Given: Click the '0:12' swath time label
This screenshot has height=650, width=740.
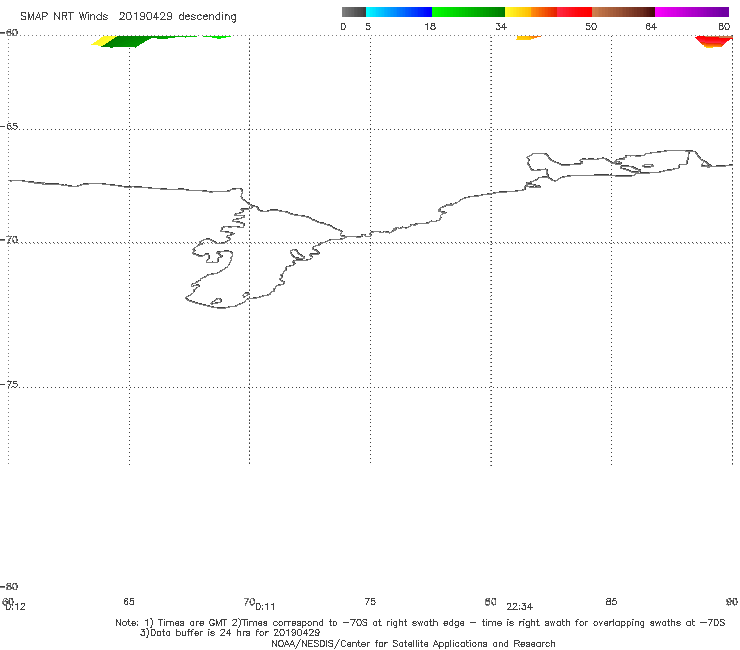Looking at the screenshot, I should 15,607.
